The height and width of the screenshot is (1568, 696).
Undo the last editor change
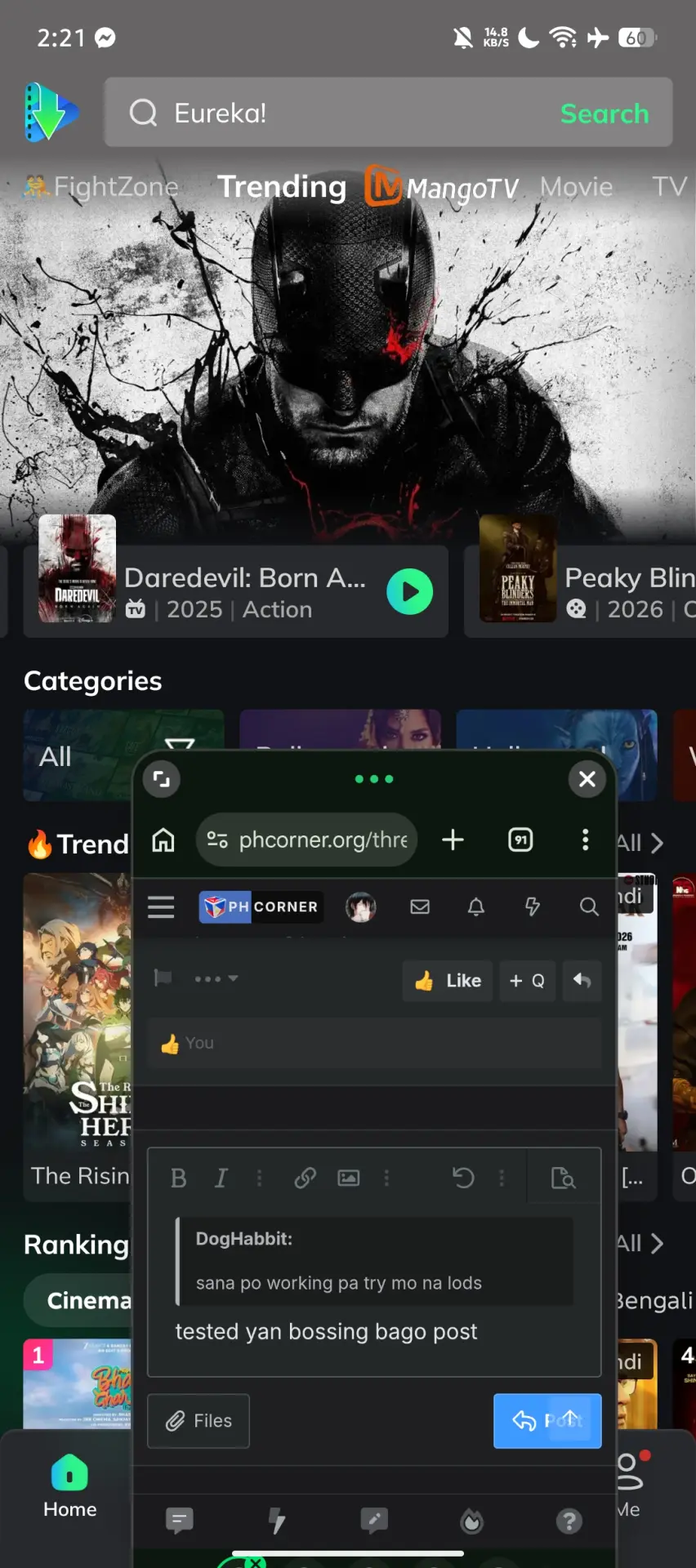point(463,1178)
